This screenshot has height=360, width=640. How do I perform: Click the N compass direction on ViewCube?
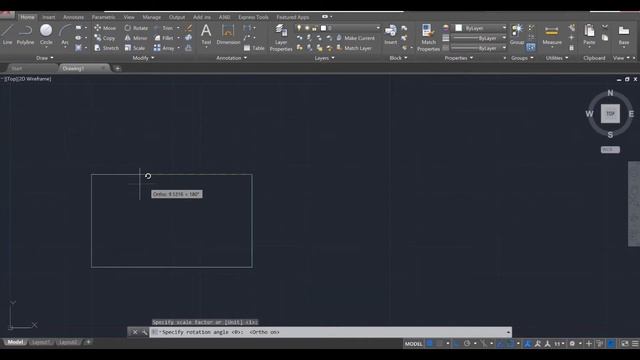pos(610,93)
